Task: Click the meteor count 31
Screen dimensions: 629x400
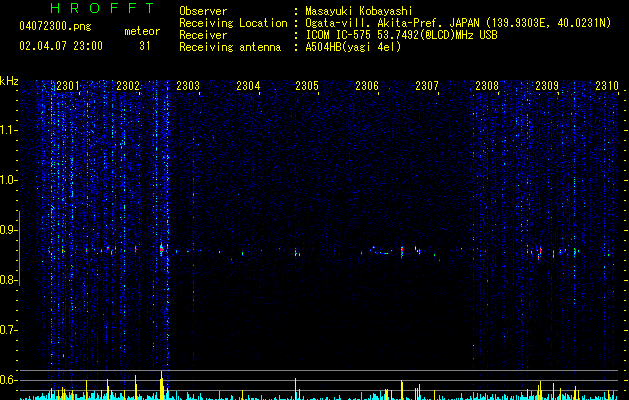Action: tap(145, 46)
